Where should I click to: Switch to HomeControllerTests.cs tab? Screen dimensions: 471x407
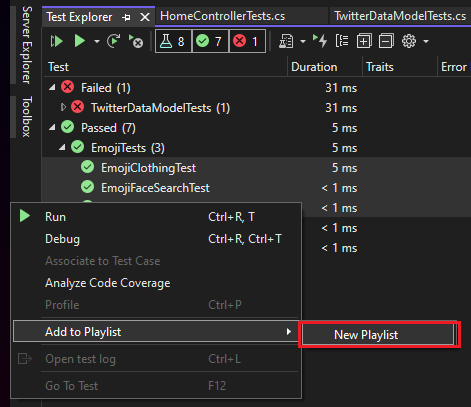coord(223,16)
